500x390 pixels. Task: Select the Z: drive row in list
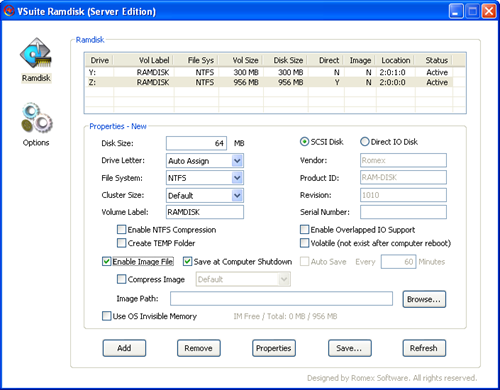(x=269, y=82)
